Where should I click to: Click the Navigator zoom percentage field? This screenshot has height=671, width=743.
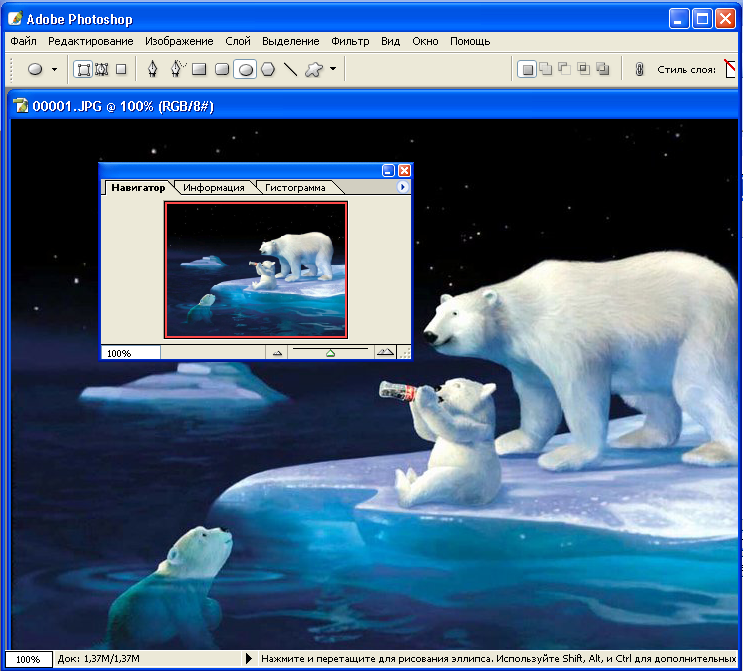click(x=130, y=353)
